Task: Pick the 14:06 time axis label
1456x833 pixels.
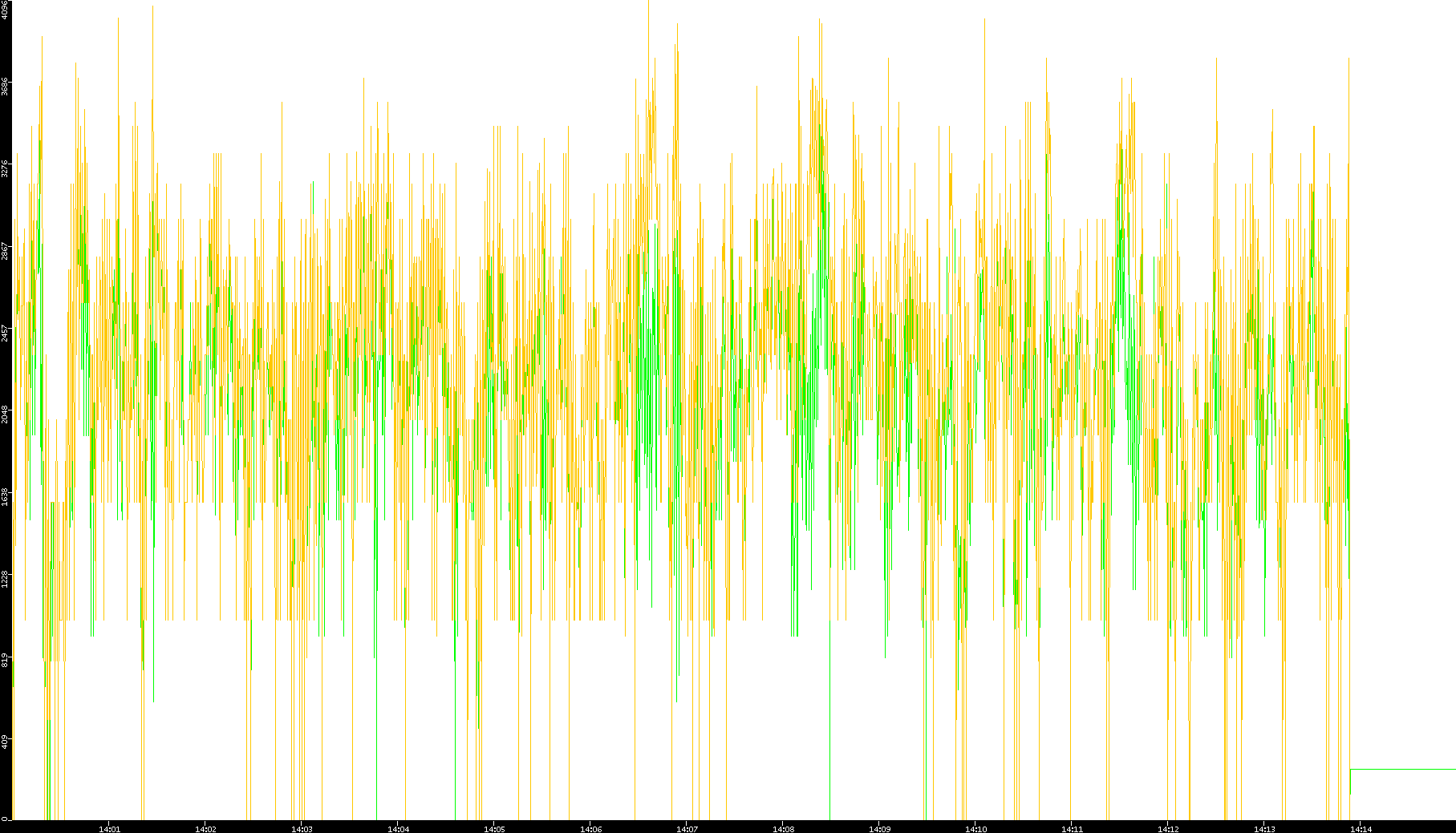Action: (x=591, y=829)
